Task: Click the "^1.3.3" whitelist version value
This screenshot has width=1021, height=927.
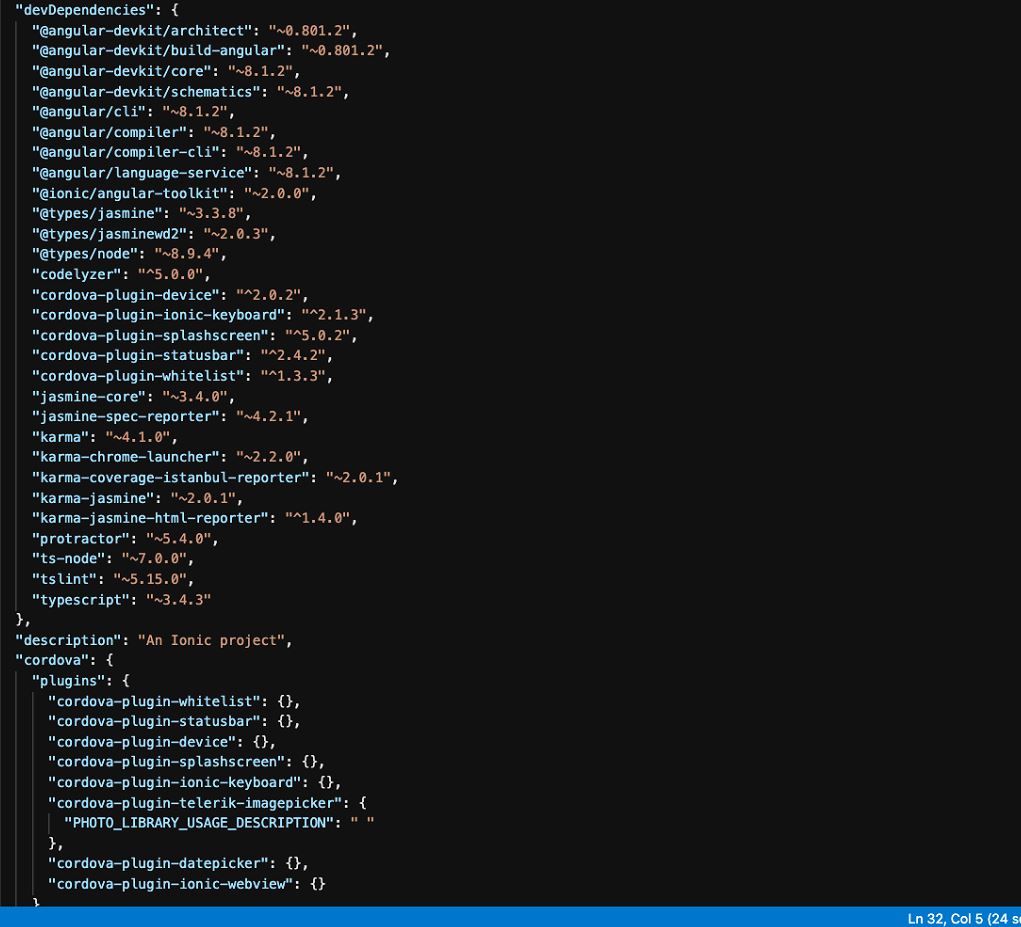Action: click(x=292, y=376)
